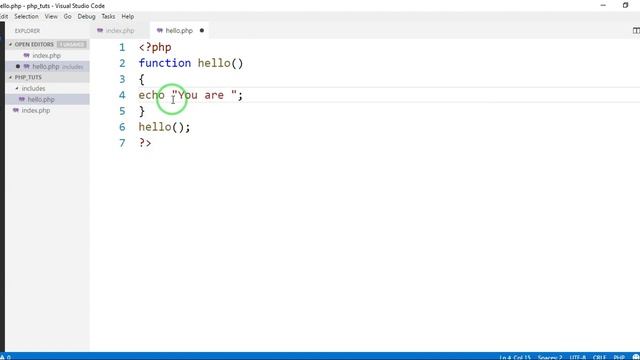Click line number 3 in gutter
640x360 pixels.
pyautogui.click(x=122, y=79)
